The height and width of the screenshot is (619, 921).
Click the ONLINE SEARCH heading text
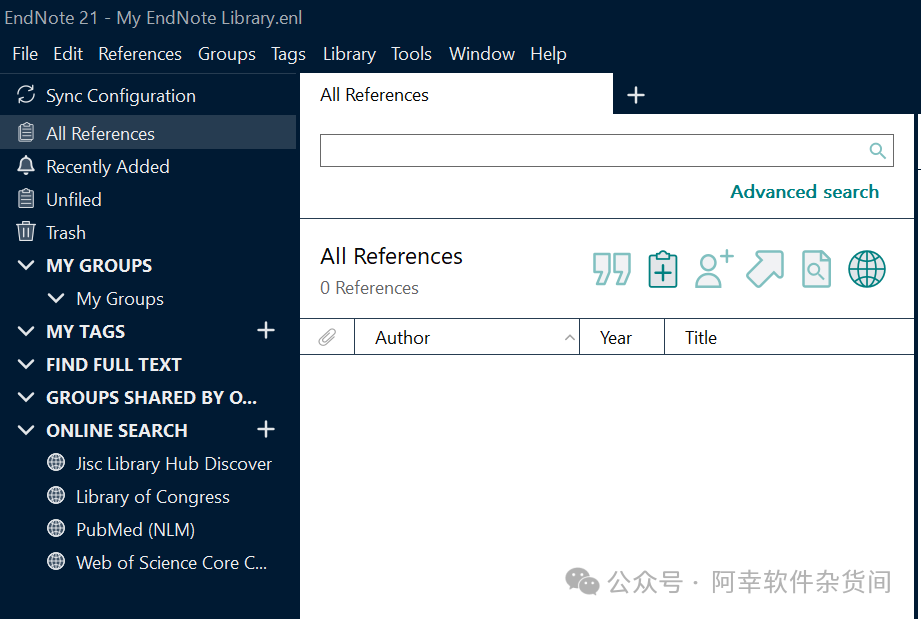point(117,430)
